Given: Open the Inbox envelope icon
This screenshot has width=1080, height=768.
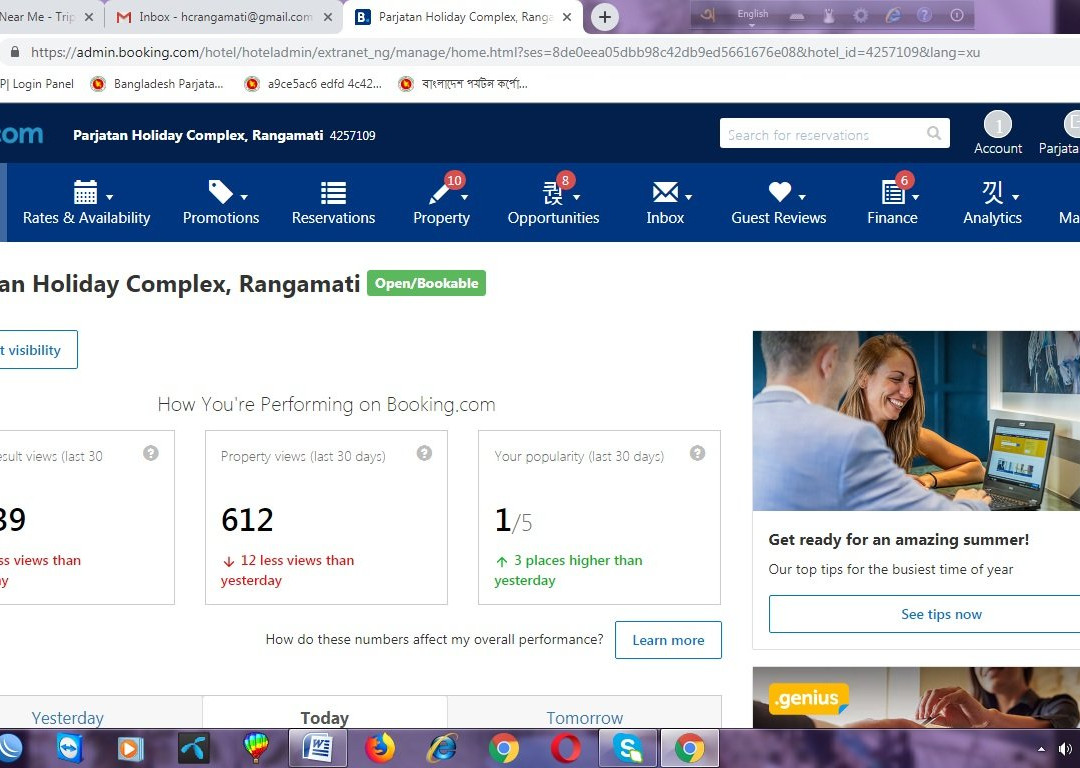Looking at the screenshot, I should click(x=664, y=193).
